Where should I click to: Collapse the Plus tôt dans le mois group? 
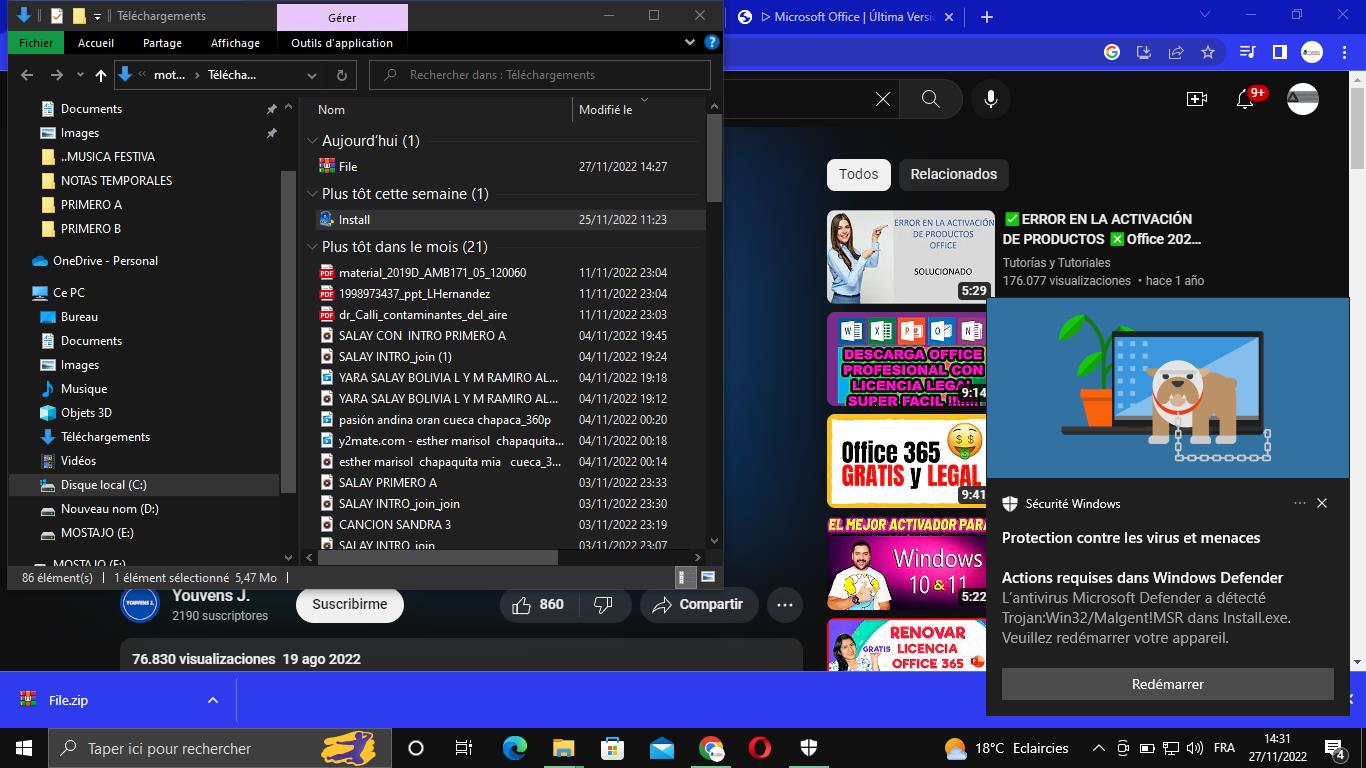pyautogui.click(x=313, y=247)
